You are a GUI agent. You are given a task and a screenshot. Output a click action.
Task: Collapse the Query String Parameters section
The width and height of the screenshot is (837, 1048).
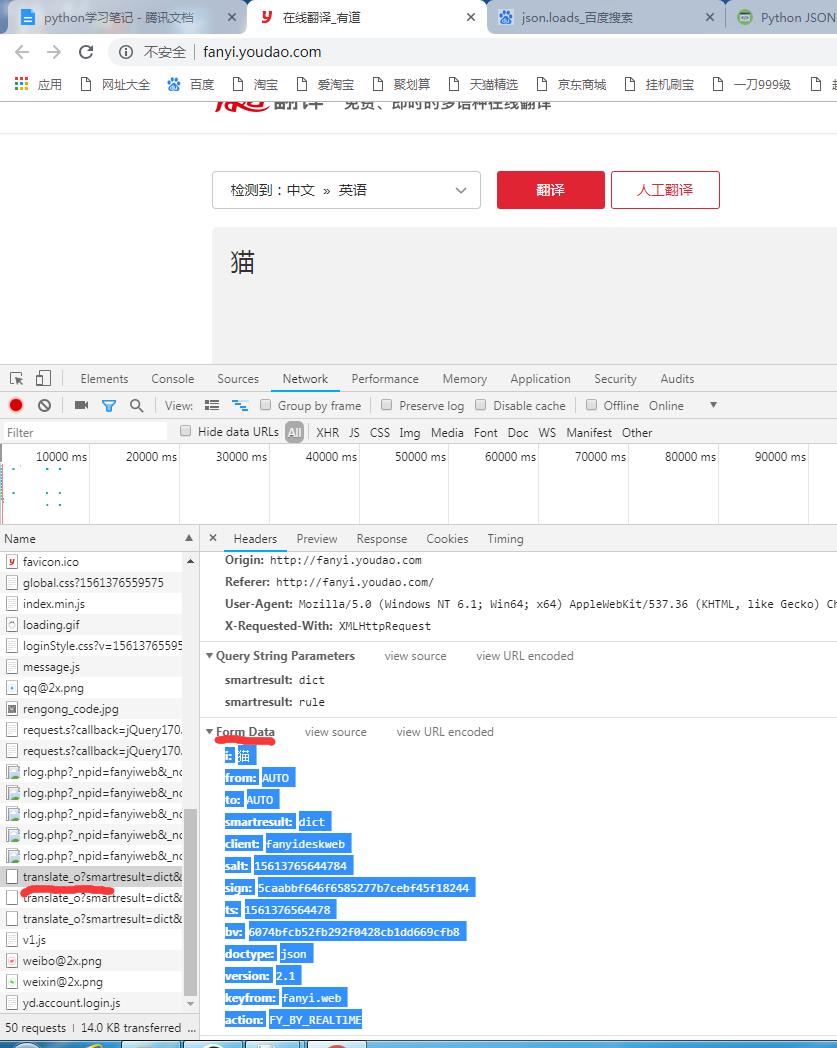pos(210,656)
